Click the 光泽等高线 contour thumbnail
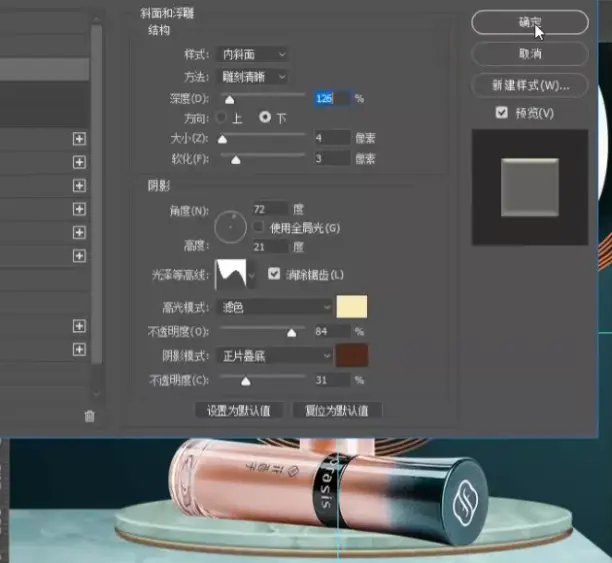Viewport: 612px width, 563px height. pos(231,274)
